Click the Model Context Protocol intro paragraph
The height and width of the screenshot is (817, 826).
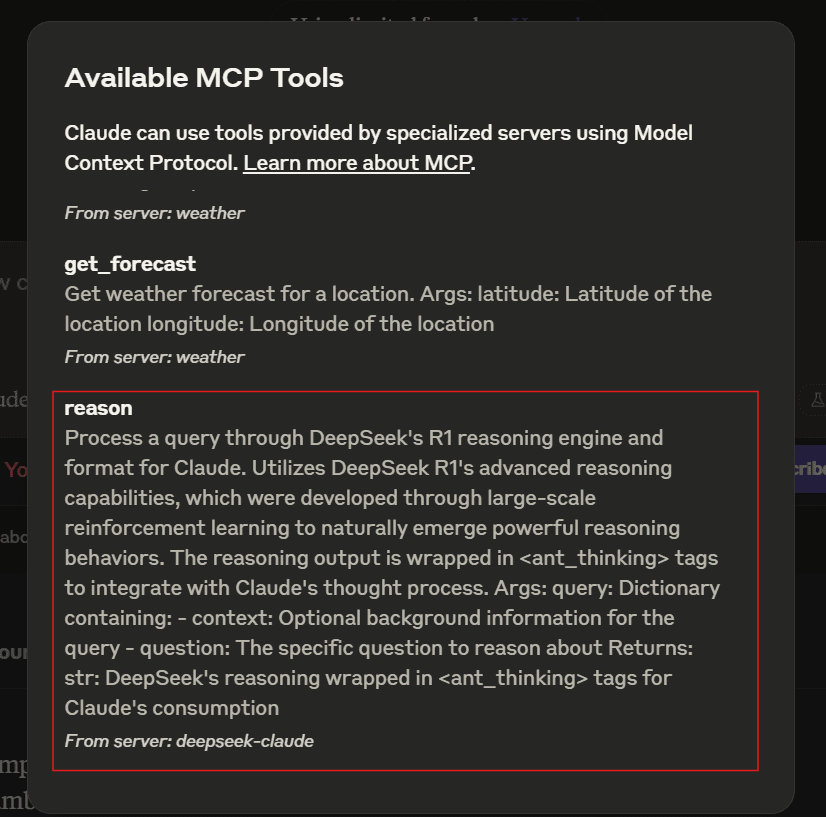(378, 148)
